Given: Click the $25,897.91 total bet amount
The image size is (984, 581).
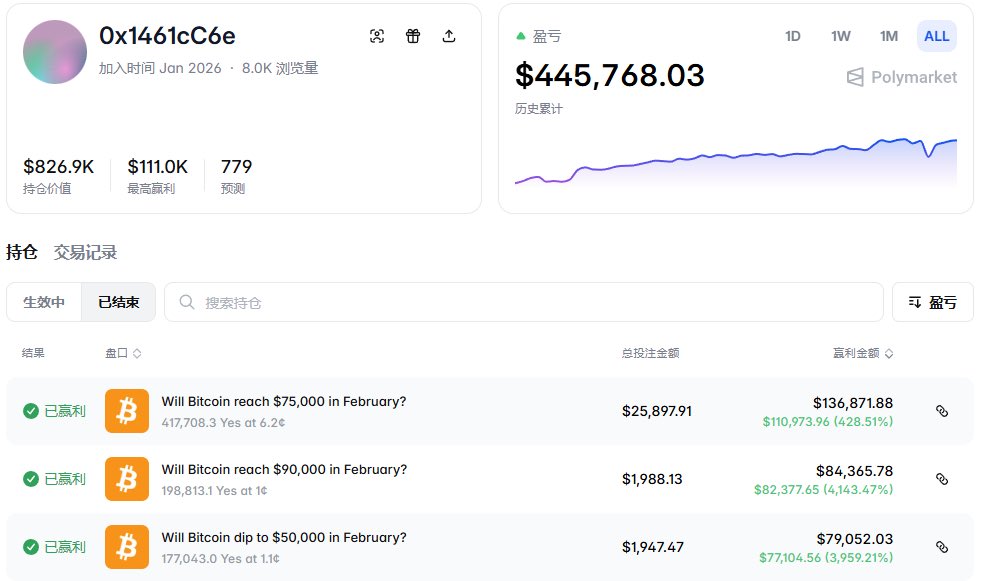Looking at the screenshot, I should point(656,411).
